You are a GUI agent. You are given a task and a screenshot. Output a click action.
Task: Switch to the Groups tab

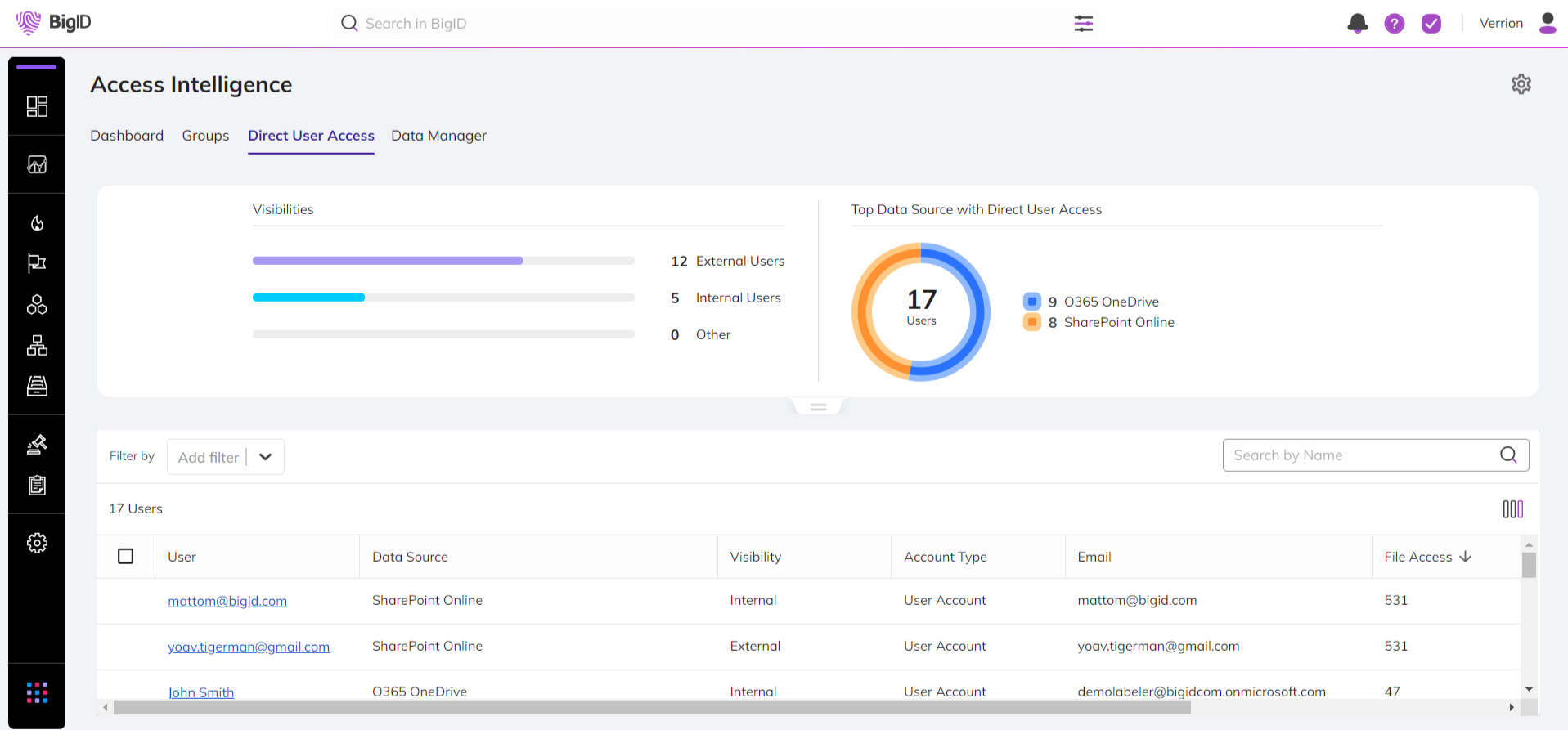coord(205,136)
